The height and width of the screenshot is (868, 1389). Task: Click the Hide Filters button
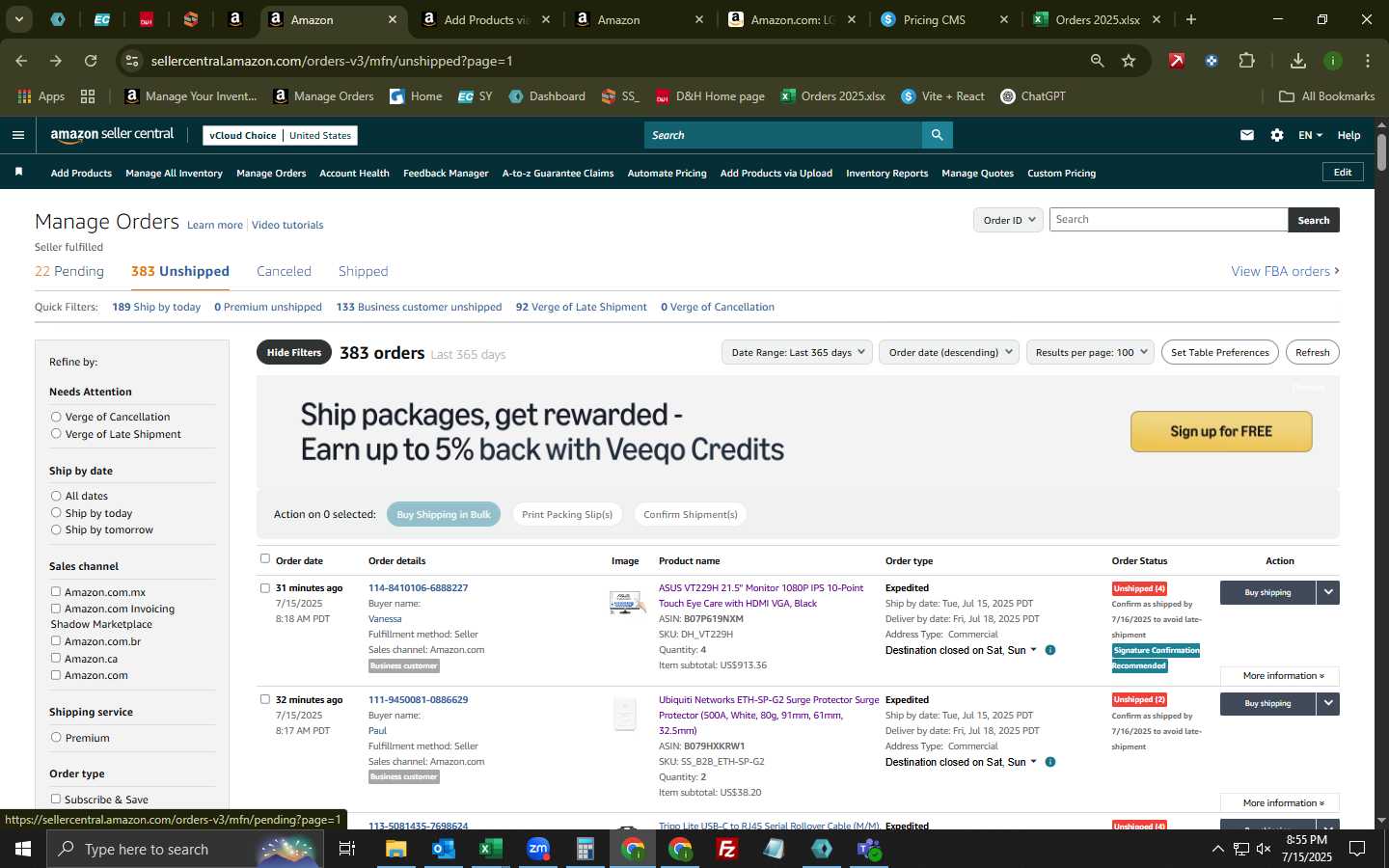(294, 352)
